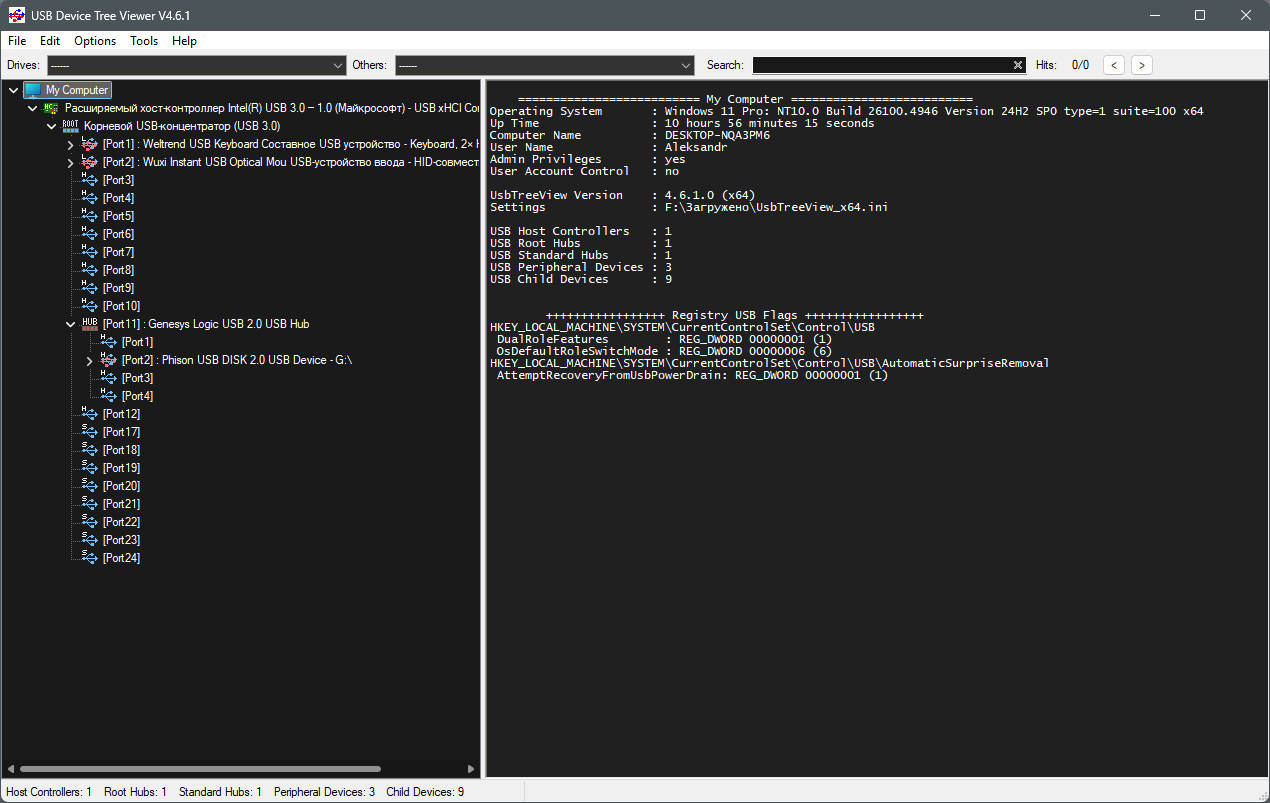
Task: Click the SuperSpeed port icon for Port17
Action: point(89,432)
